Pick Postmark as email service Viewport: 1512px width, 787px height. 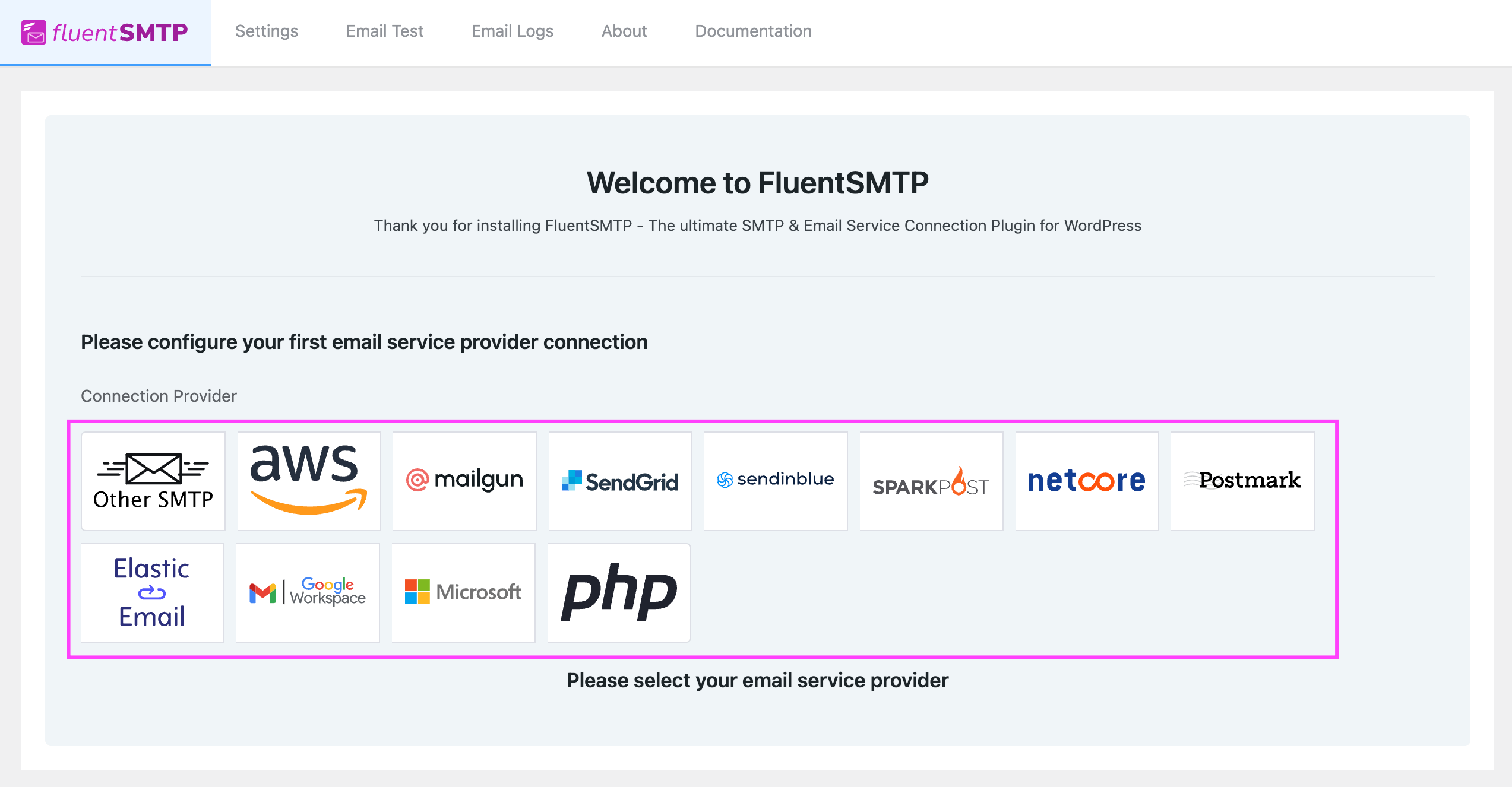pyautogui.click(x=1242, y=481)
